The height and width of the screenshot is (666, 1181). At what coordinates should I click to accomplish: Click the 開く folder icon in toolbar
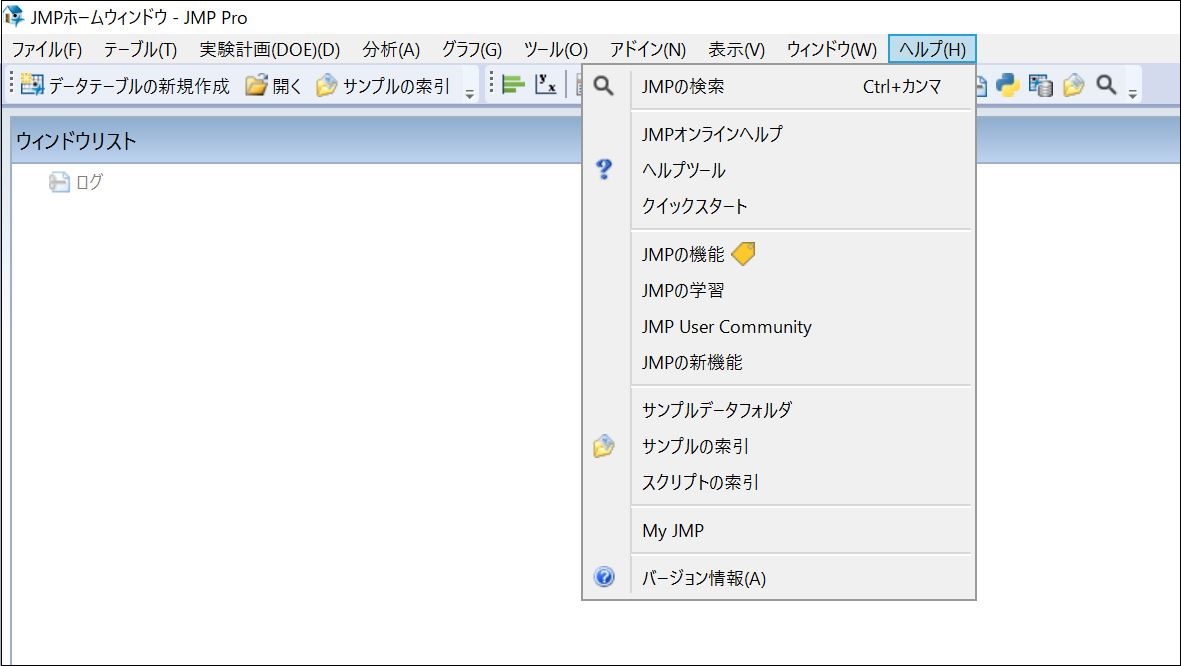(x=258, y=85)
